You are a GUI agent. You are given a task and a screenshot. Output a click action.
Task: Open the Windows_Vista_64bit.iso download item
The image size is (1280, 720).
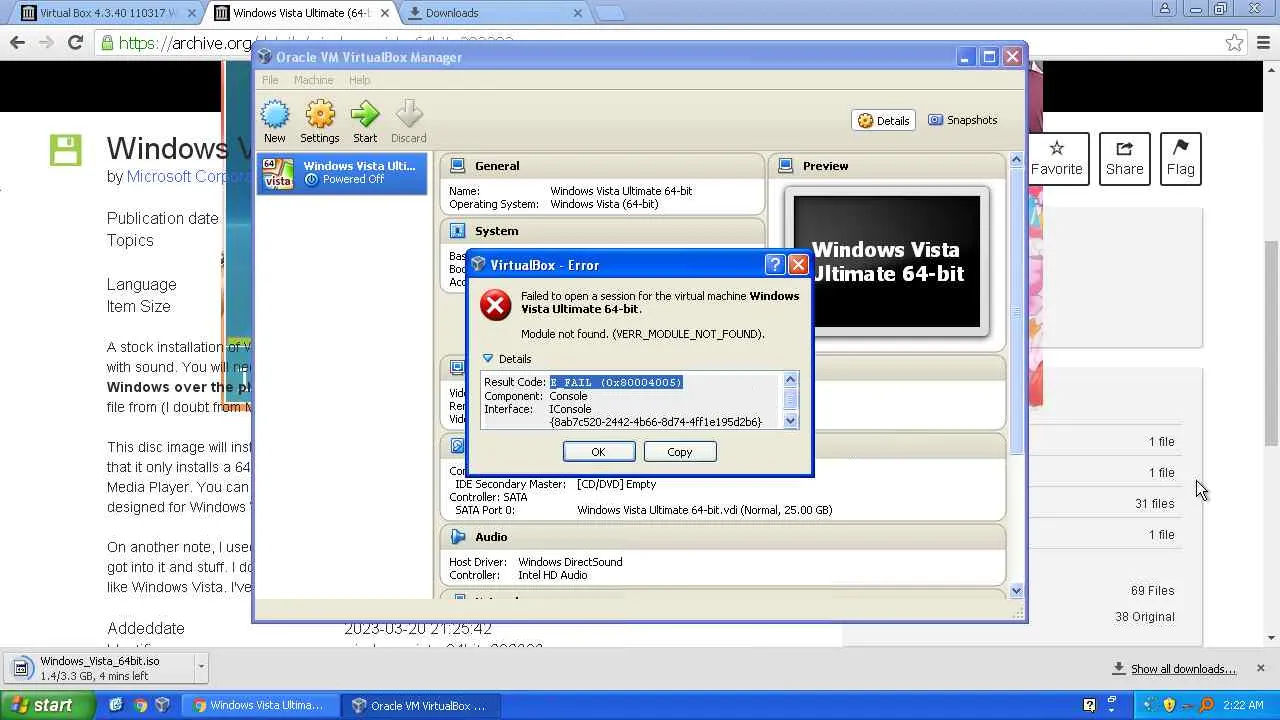click(98, 667)
